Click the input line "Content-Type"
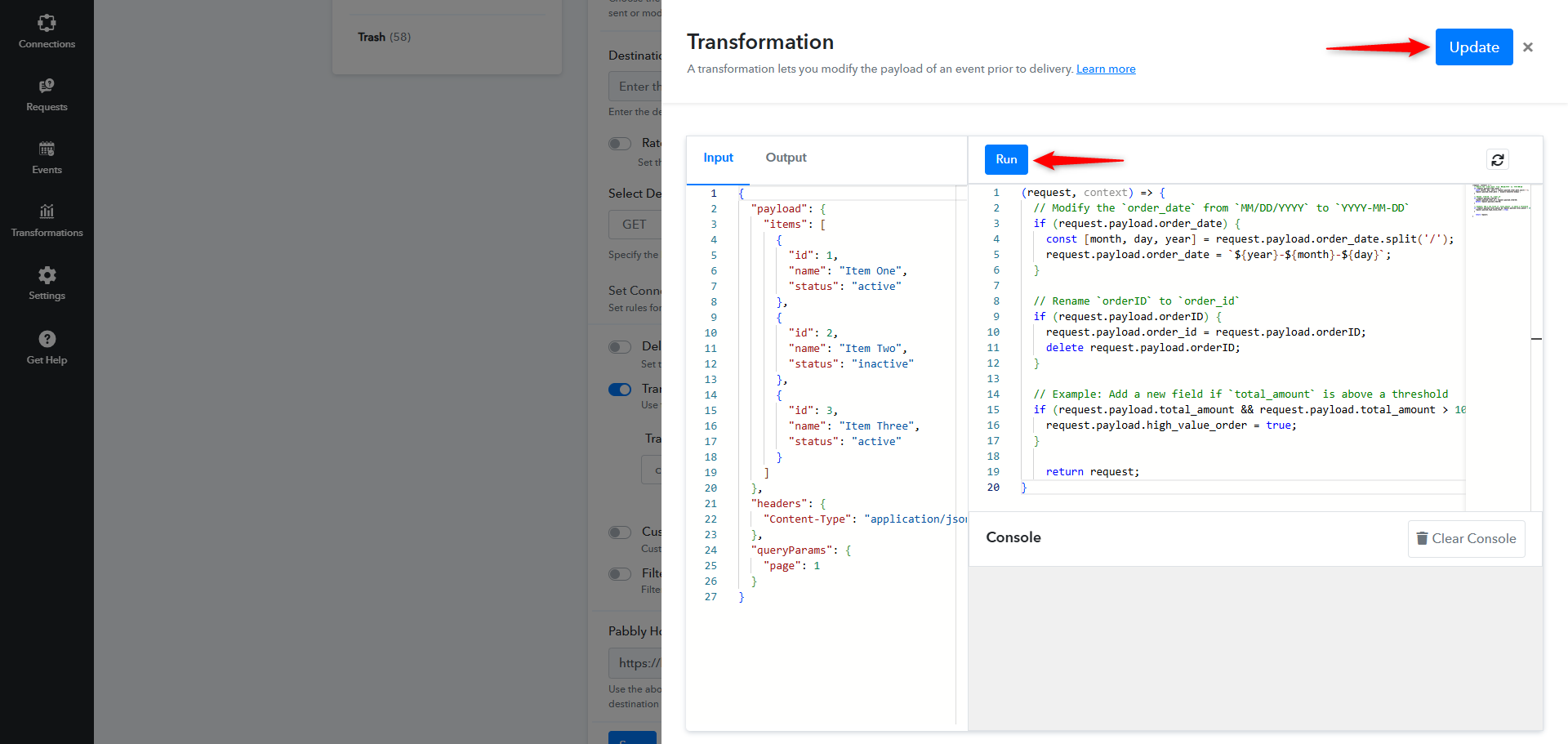 (x=865, y=519)
